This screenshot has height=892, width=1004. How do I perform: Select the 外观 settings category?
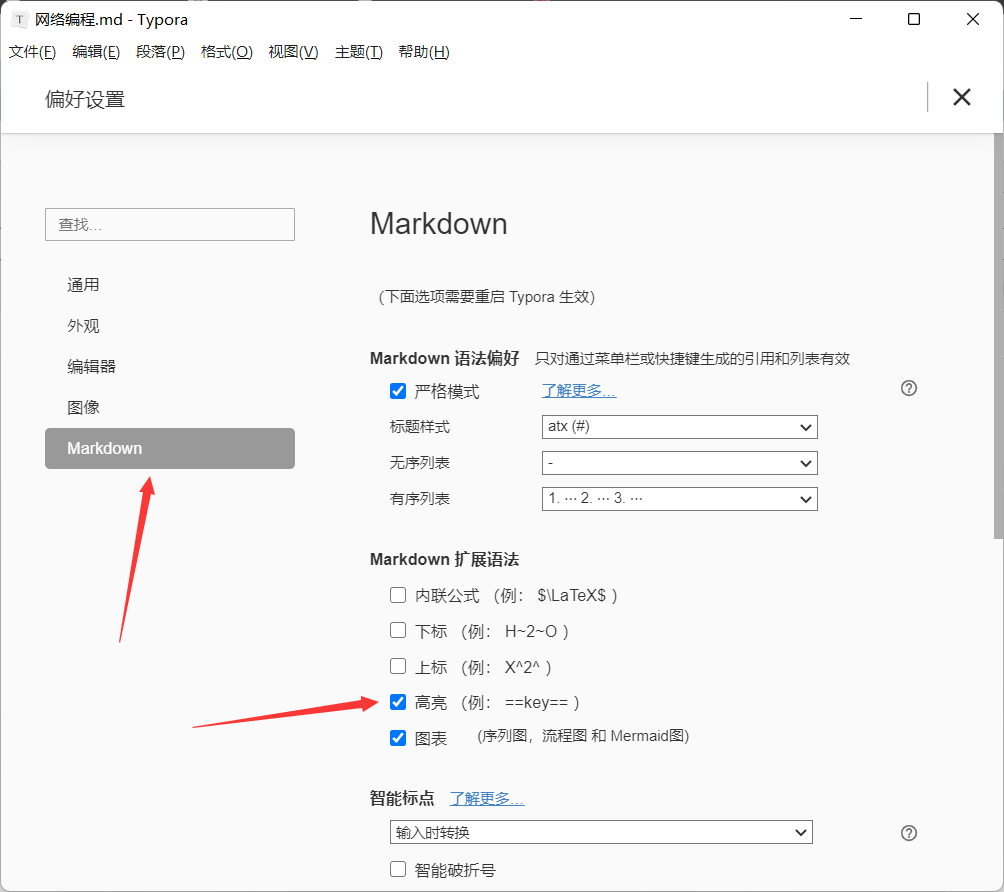pyautogui.click(x=170, y=326)
